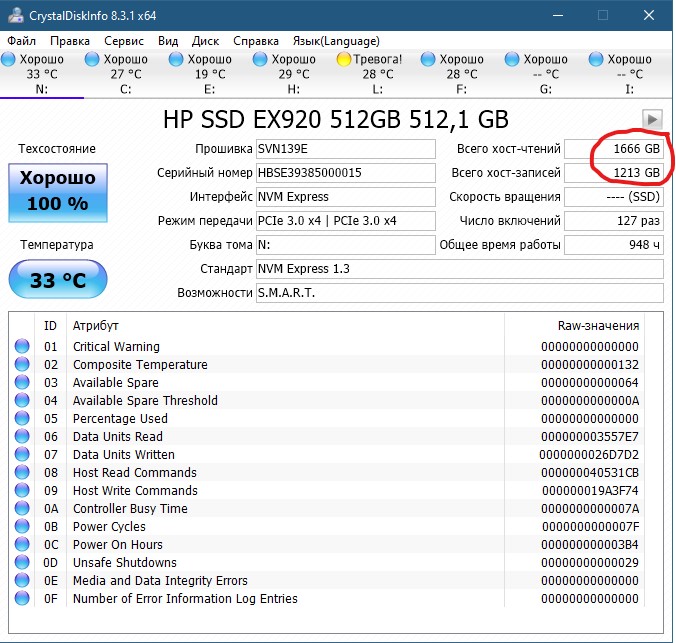
Task: Switch to drive E: status icon
Action: click(178, 60)
